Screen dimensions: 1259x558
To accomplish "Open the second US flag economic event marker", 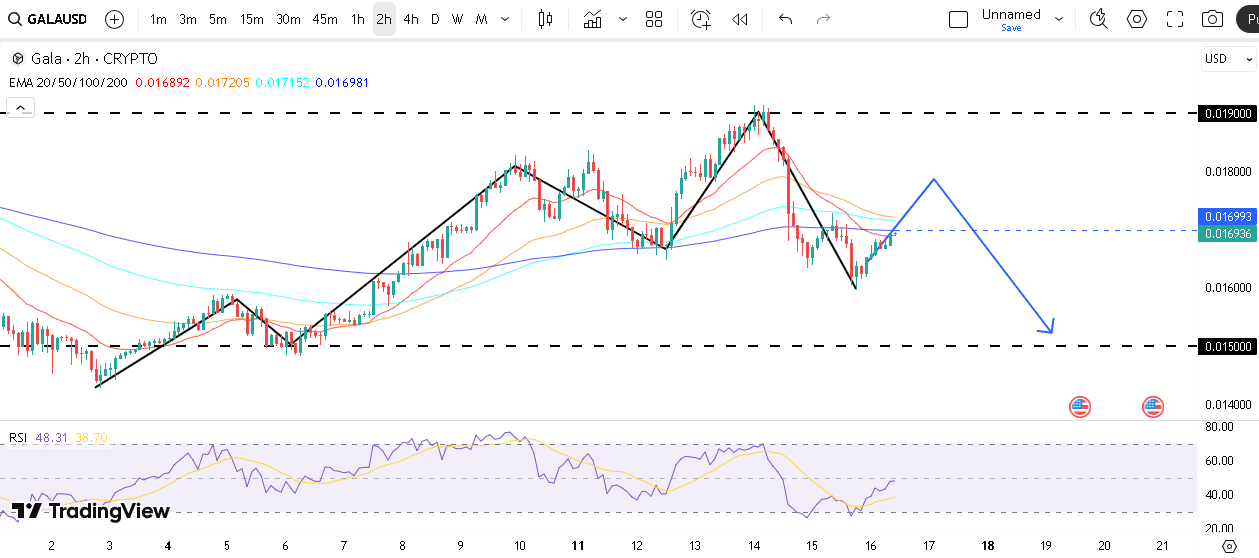I will point(1153,406).
